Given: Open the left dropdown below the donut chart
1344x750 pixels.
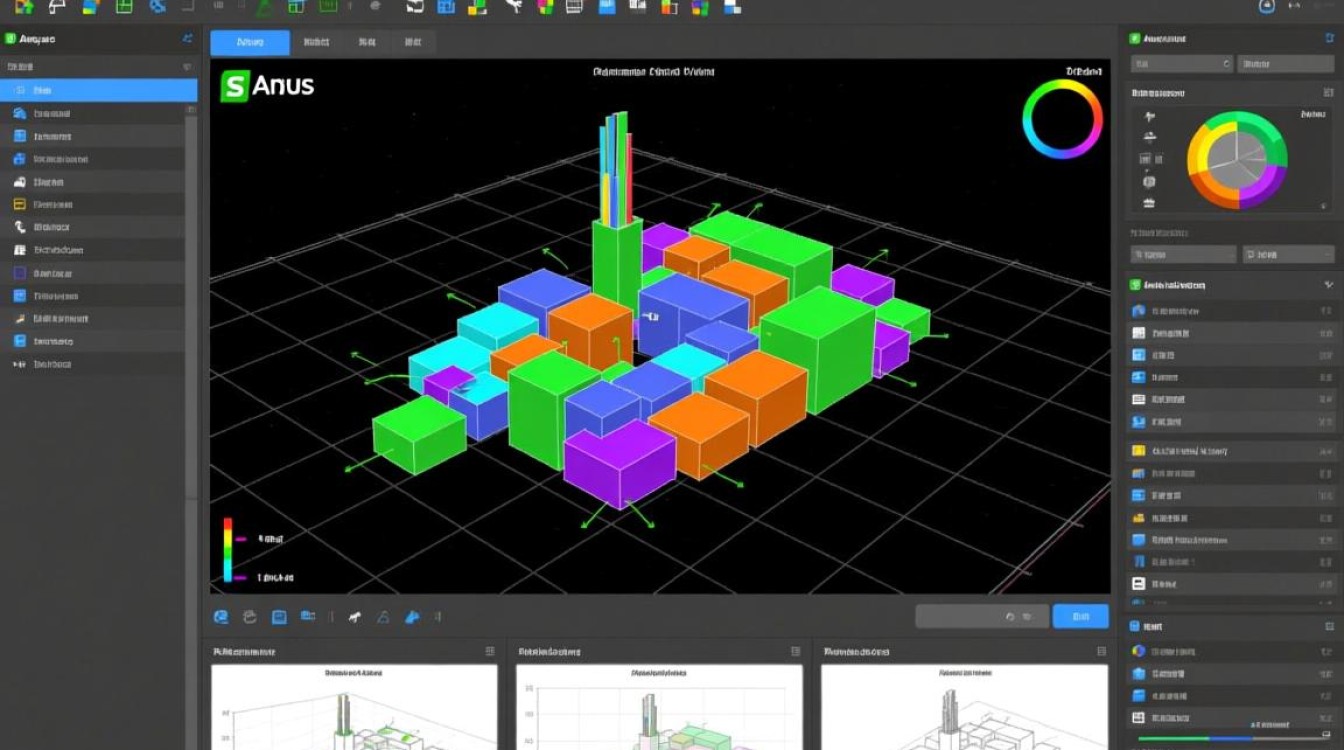Looking at the screenshot, I should click(x=1183, y=255).
